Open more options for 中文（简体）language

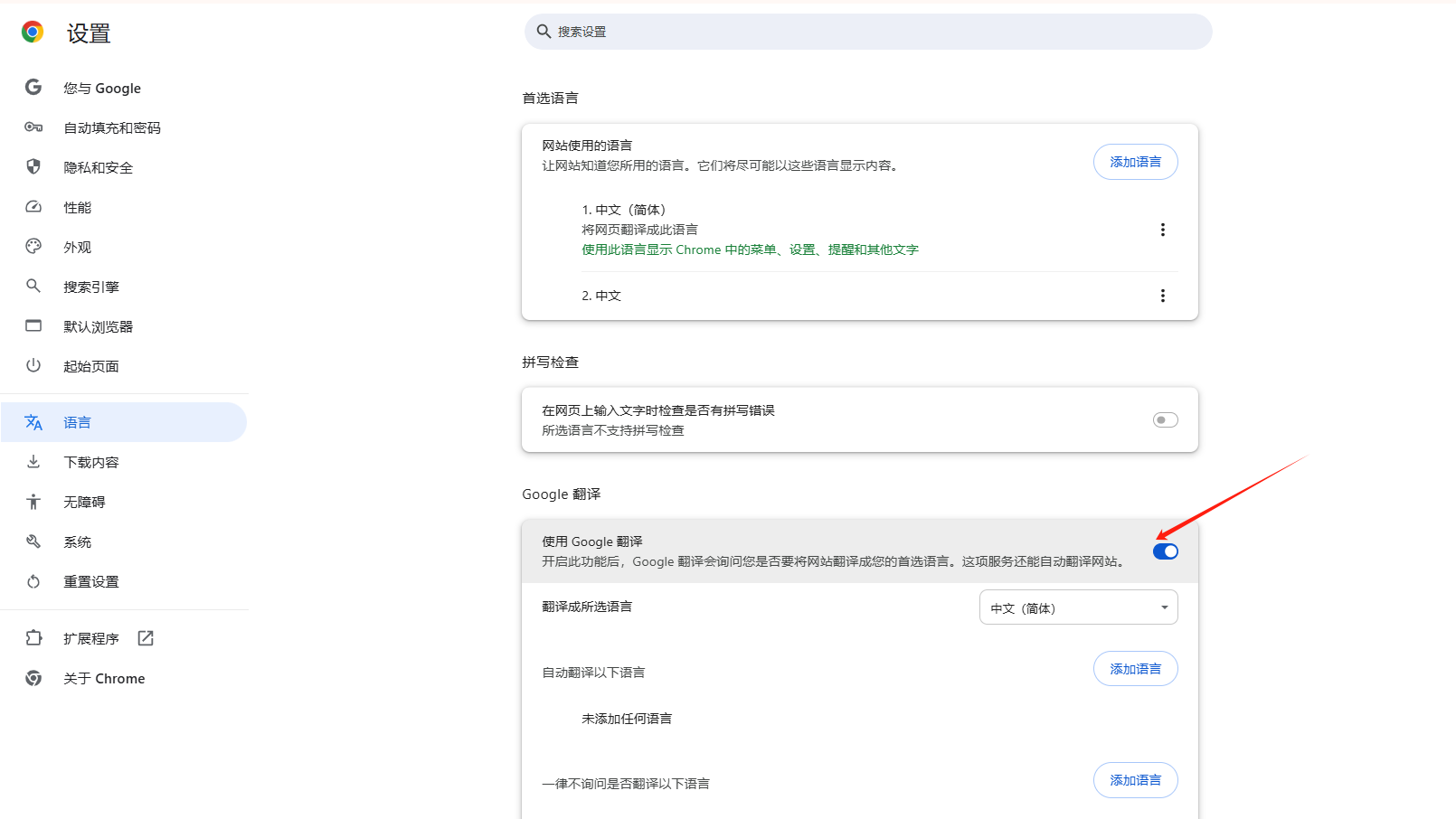(1163, 230)
